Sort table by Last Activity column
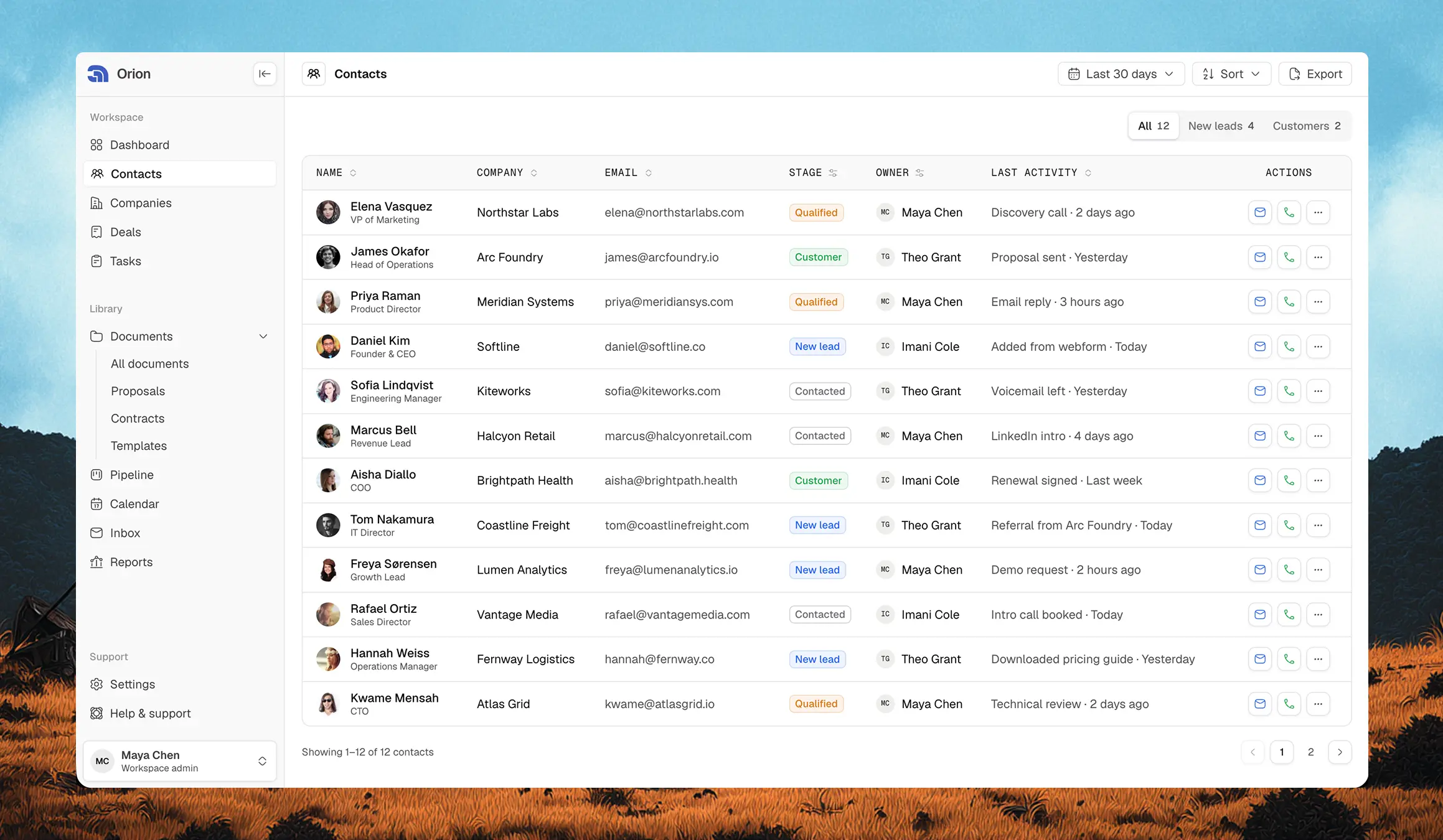 (1088, 173)
